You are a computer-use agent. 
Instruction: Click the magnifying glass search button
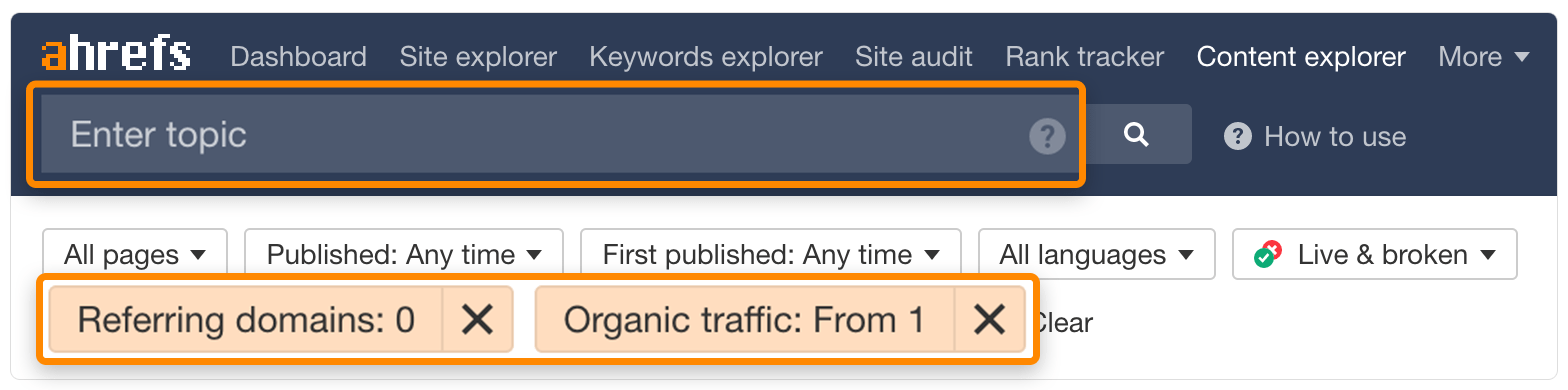pos(1137,134)
